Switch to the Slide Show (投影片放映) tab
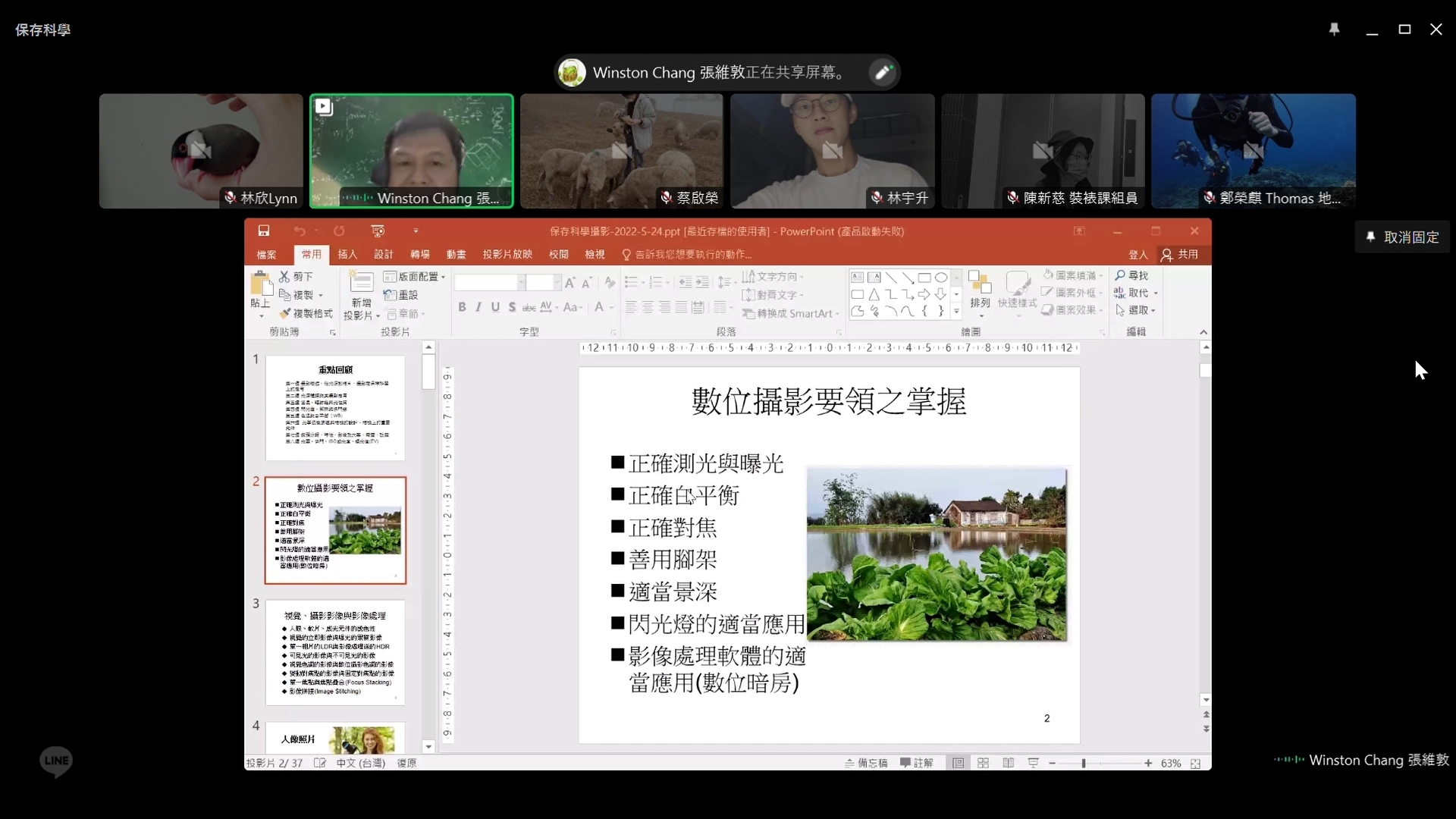1456x819 pixels. [x=507, y=254]
